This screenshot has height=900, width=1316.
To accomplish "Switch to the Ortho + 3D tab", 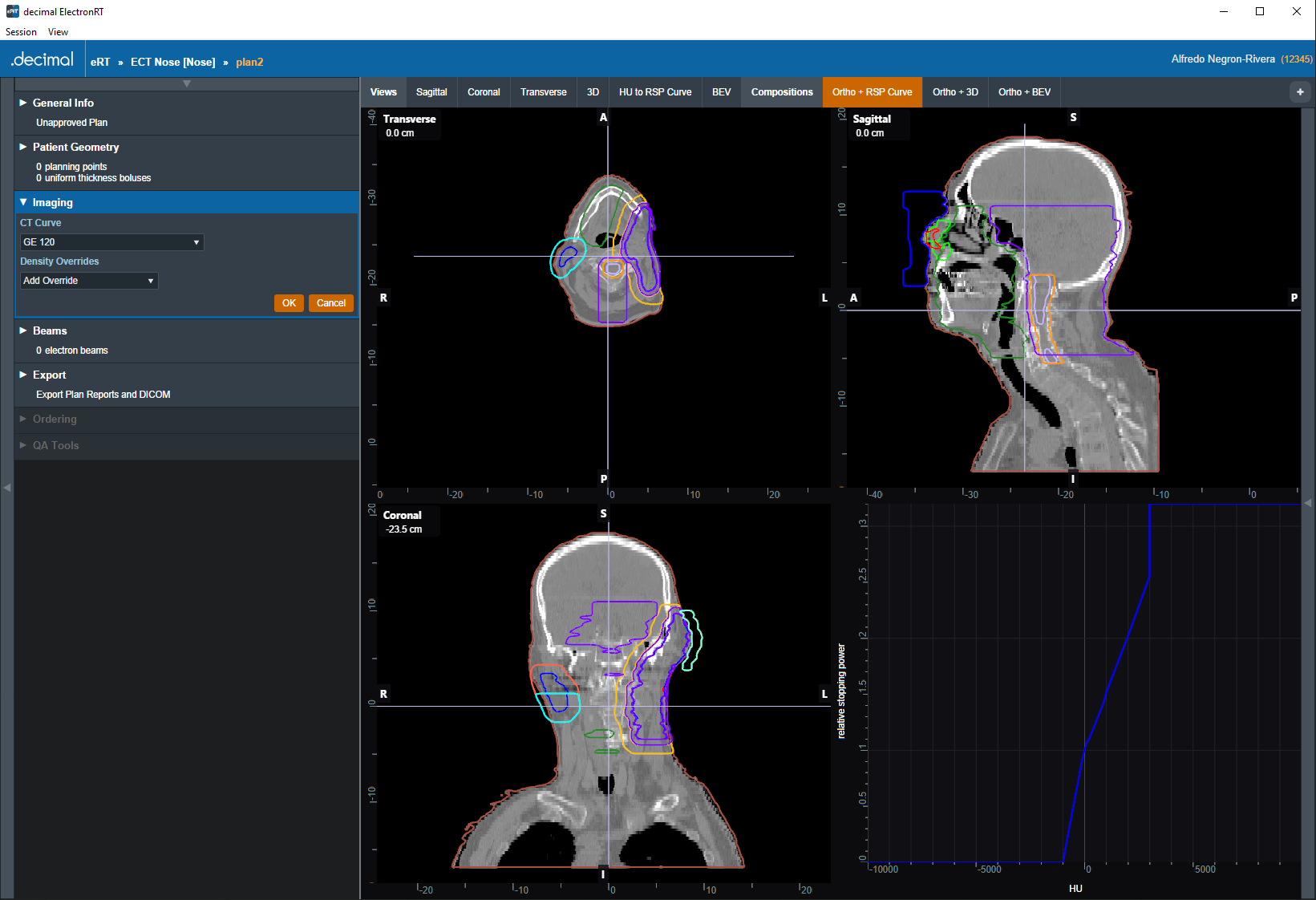I will (954, 92).
